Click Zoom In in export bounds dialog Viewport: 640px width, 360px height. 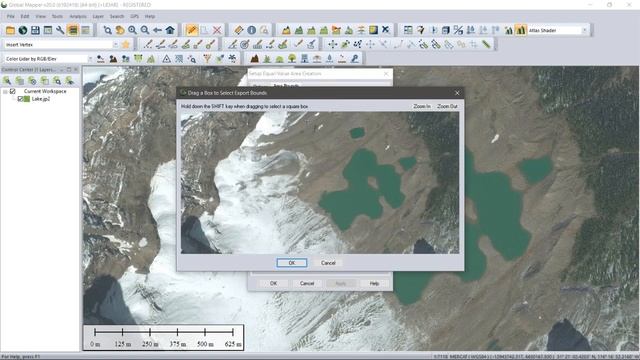422,106
